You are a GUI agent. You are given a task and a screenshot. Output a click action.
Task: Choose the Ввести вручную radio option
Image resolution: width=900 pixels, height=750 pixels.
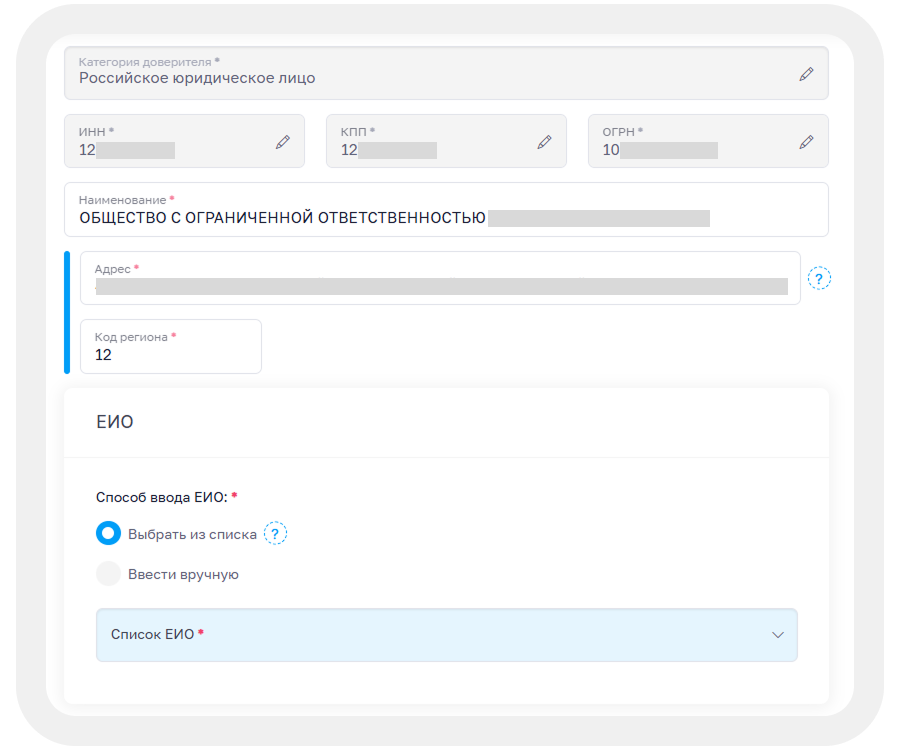(108, 574)
